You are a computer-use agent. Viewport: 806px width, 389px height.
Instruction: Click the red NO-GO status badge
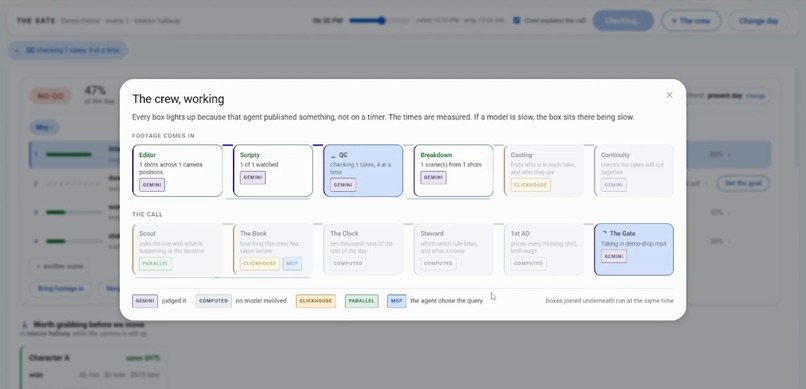(x=50, y=96)
